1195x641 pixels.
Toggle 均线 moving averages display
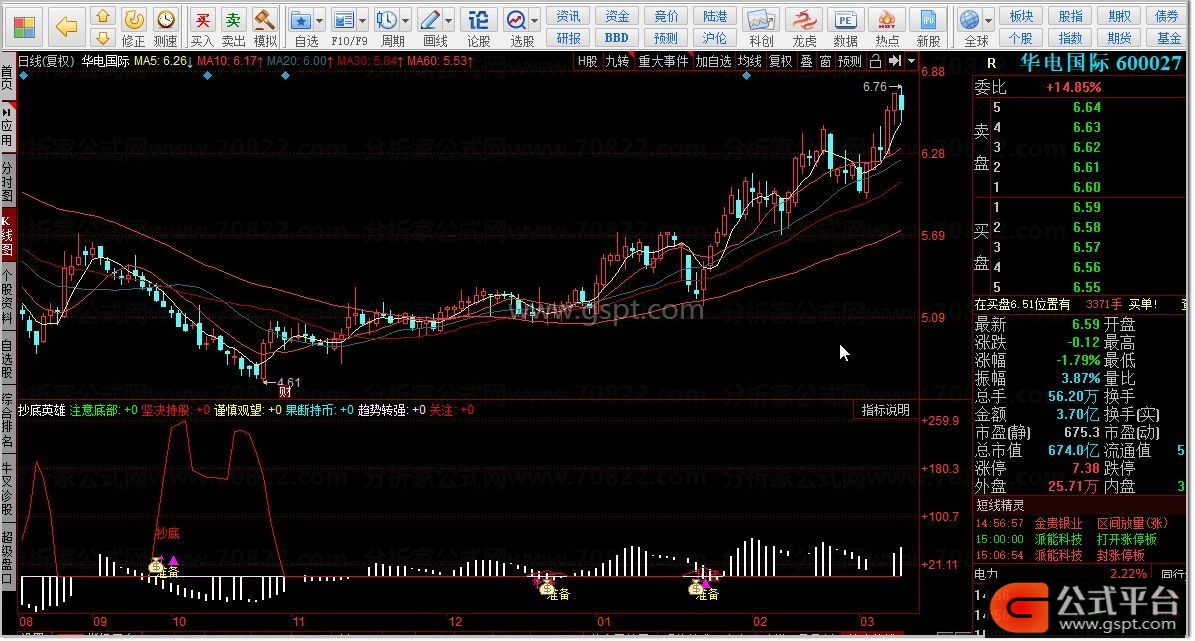pyautogui.click(x=750, y=61)
